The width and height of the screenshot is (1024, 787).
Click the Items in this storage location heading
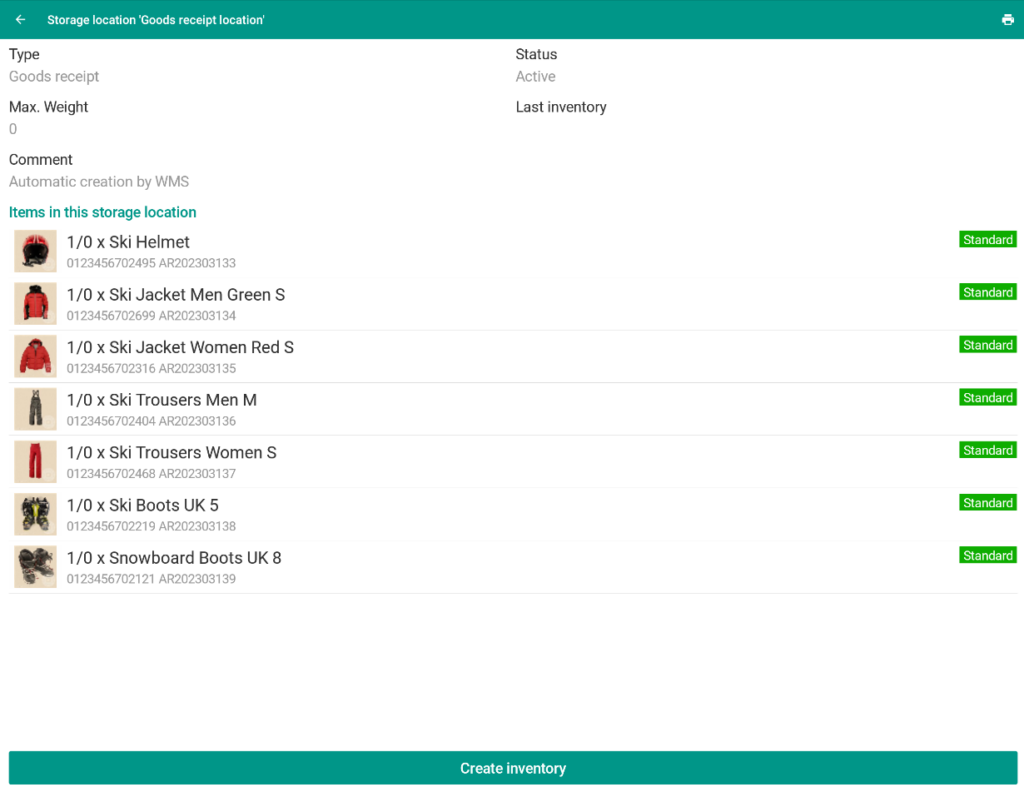pos(102,212)
